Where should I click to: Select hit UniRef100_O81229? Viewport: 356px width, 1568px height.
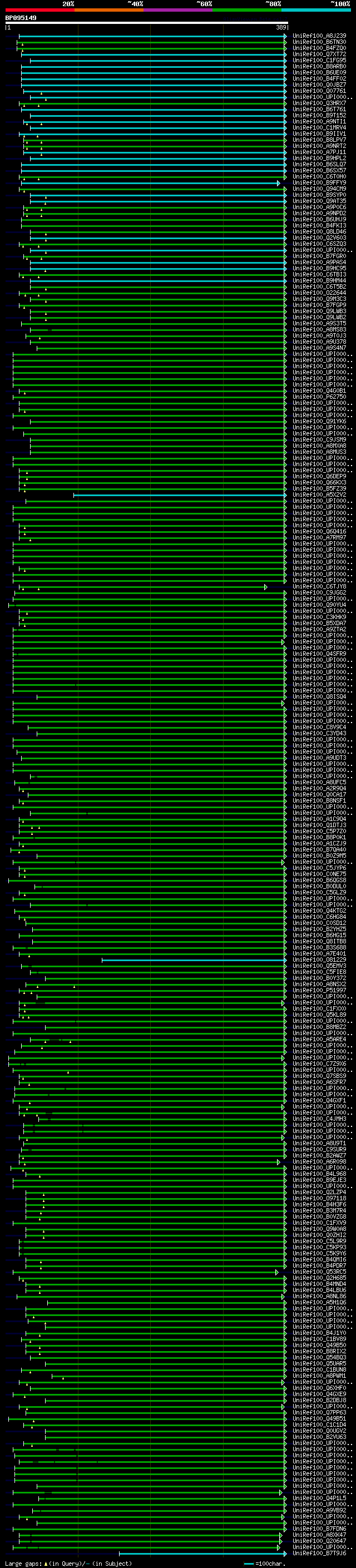(x=319, y=960)
